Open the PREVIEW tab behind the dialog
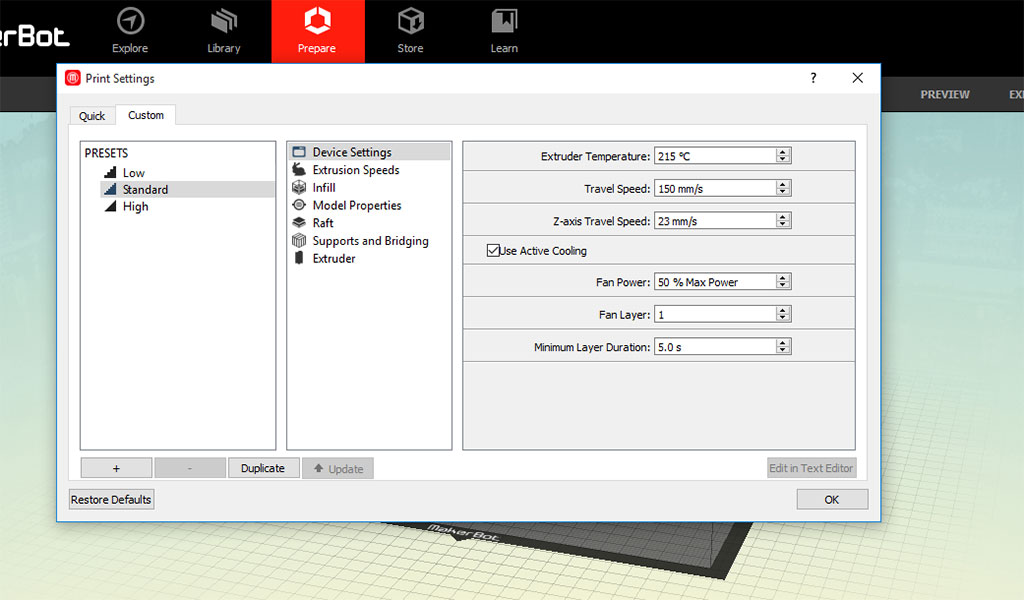This screenshot has height=600, width=1024. [x=945, y=95]
